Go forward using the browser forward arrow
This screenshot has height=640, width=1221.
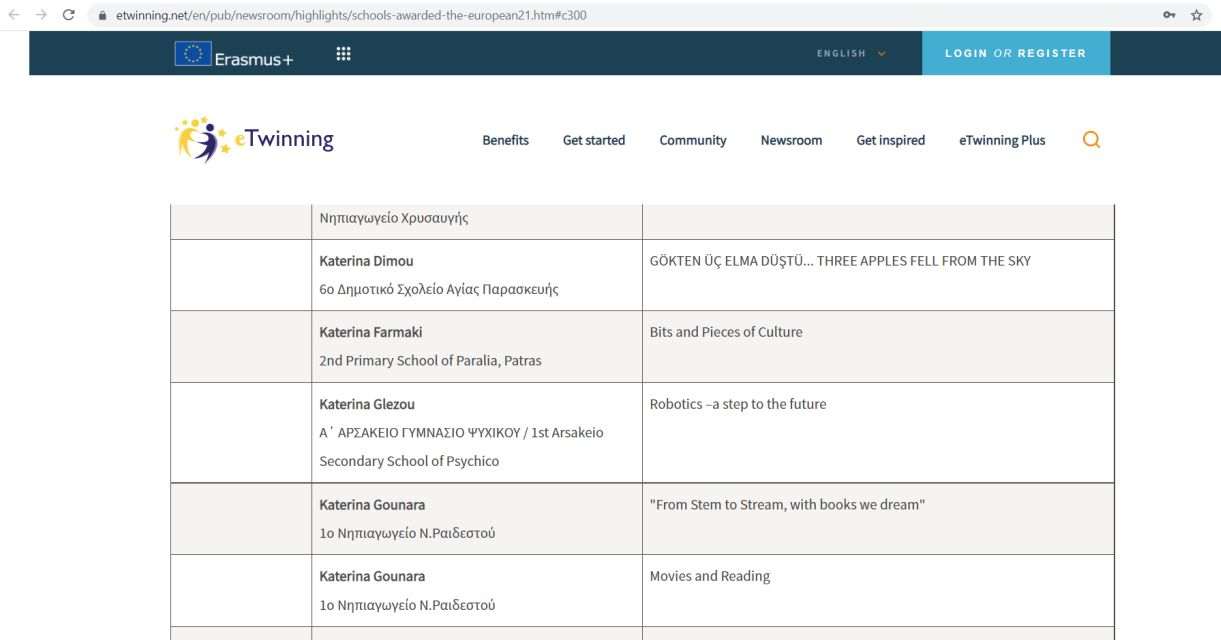coord(41,13)
